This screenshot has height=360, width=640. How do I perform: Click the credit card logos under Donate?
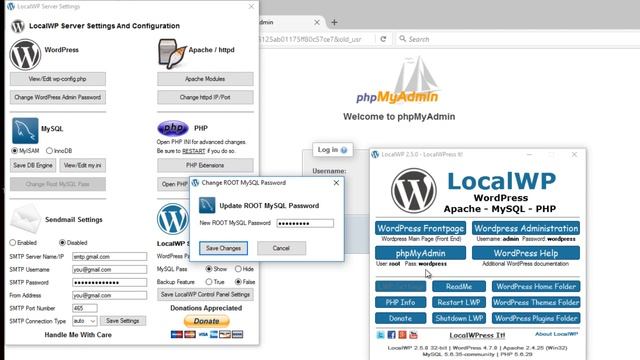[x=207, y=335]
